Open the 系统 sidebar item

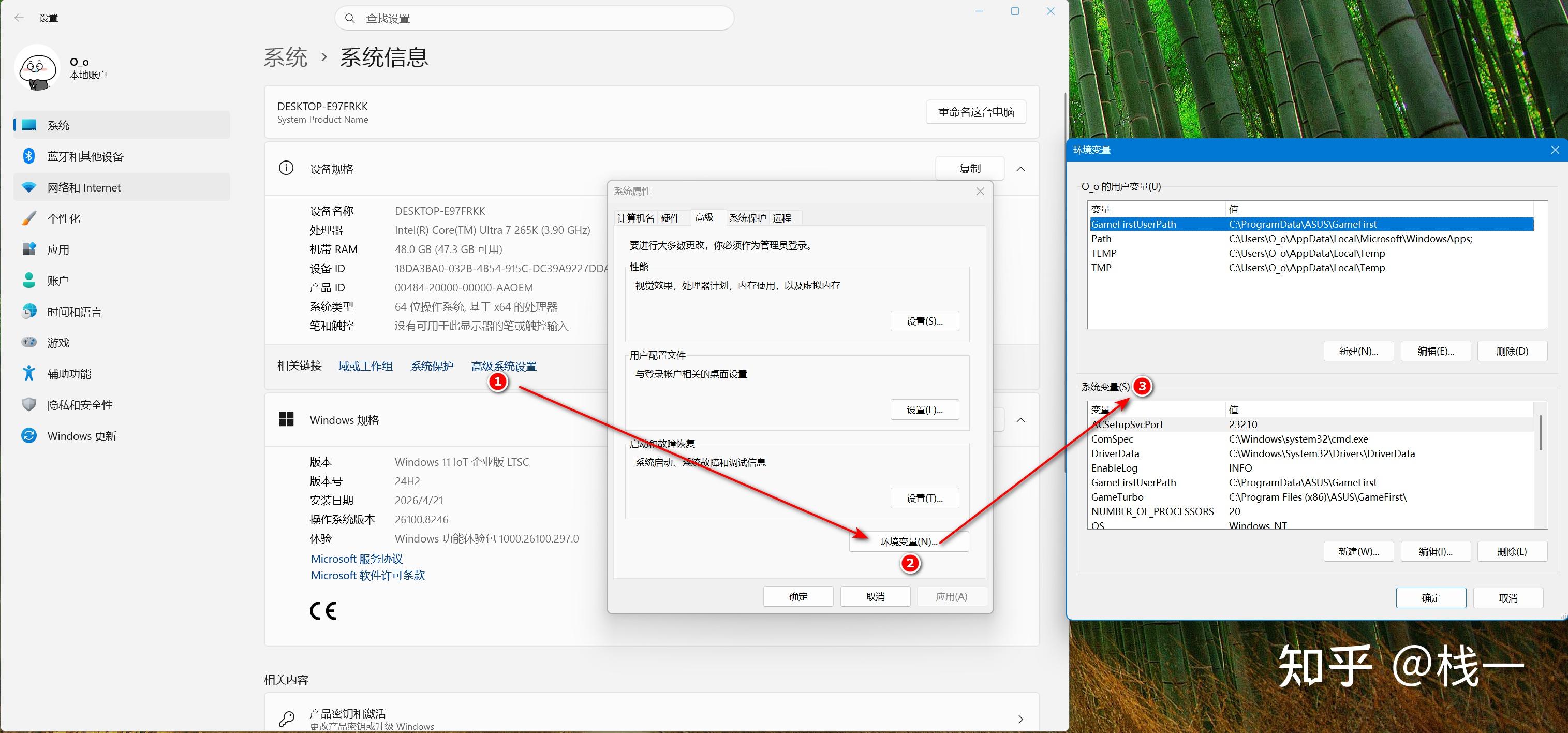[x=122, y=125]
